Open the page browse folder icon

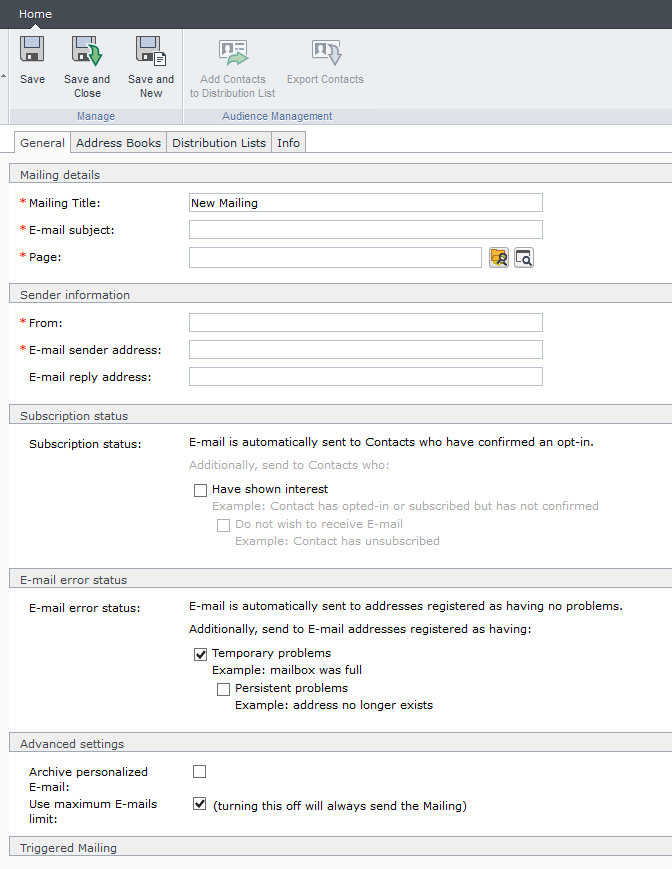click(x=499, y=258)
